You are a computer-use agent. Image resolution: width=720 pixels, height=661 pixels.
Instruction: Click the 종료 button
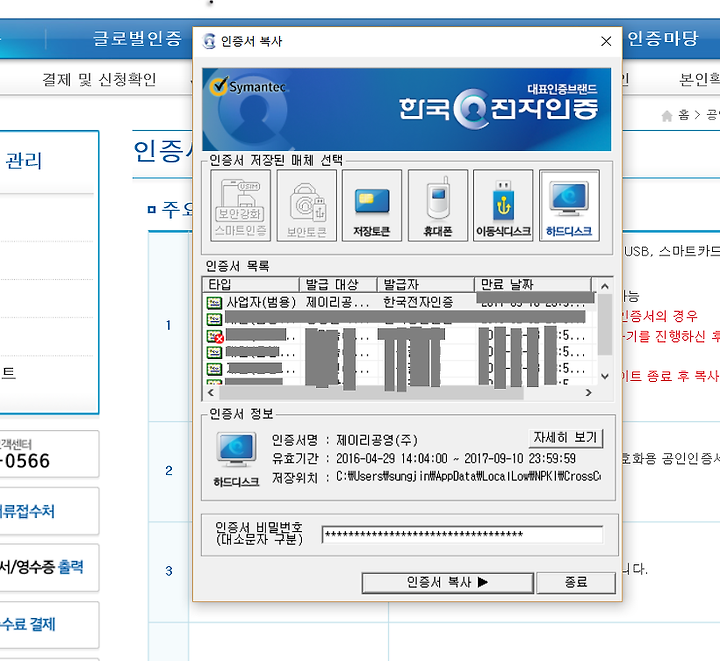[x=576, y=583]
